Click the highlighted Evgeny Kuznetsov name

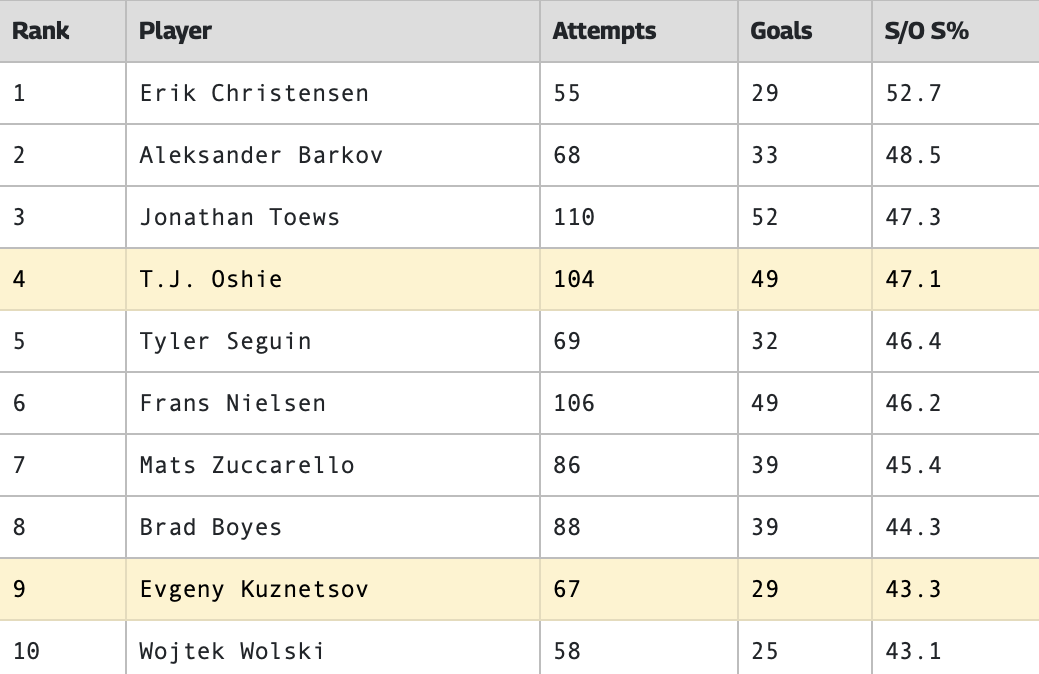[254, 589]
